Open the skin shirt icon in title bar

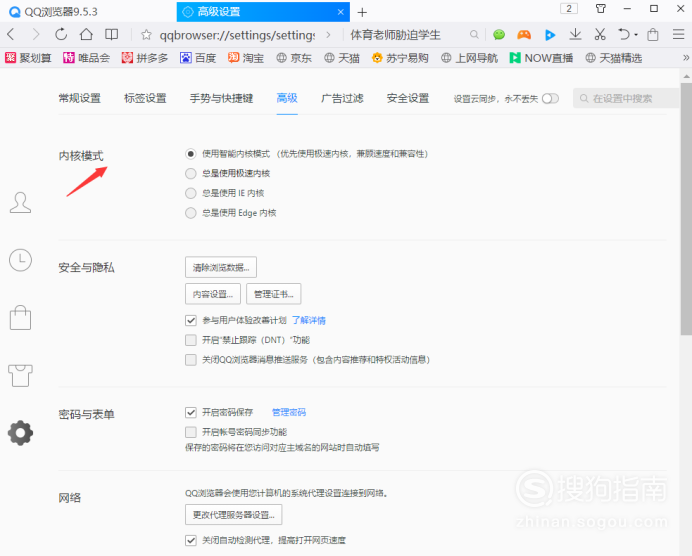(x=601, y=9)
